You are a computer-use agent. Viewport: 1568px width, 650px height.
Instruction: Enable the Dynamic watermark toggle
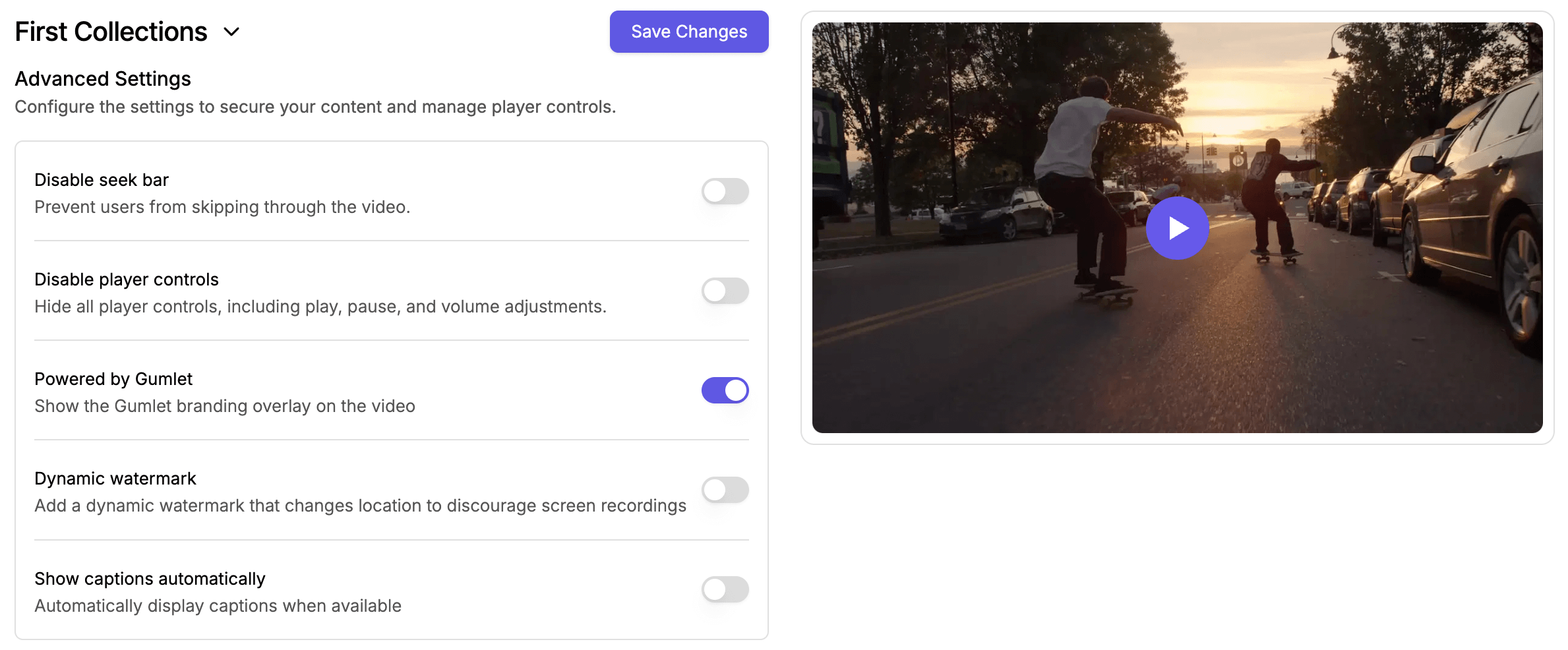(x=725, y=490)
